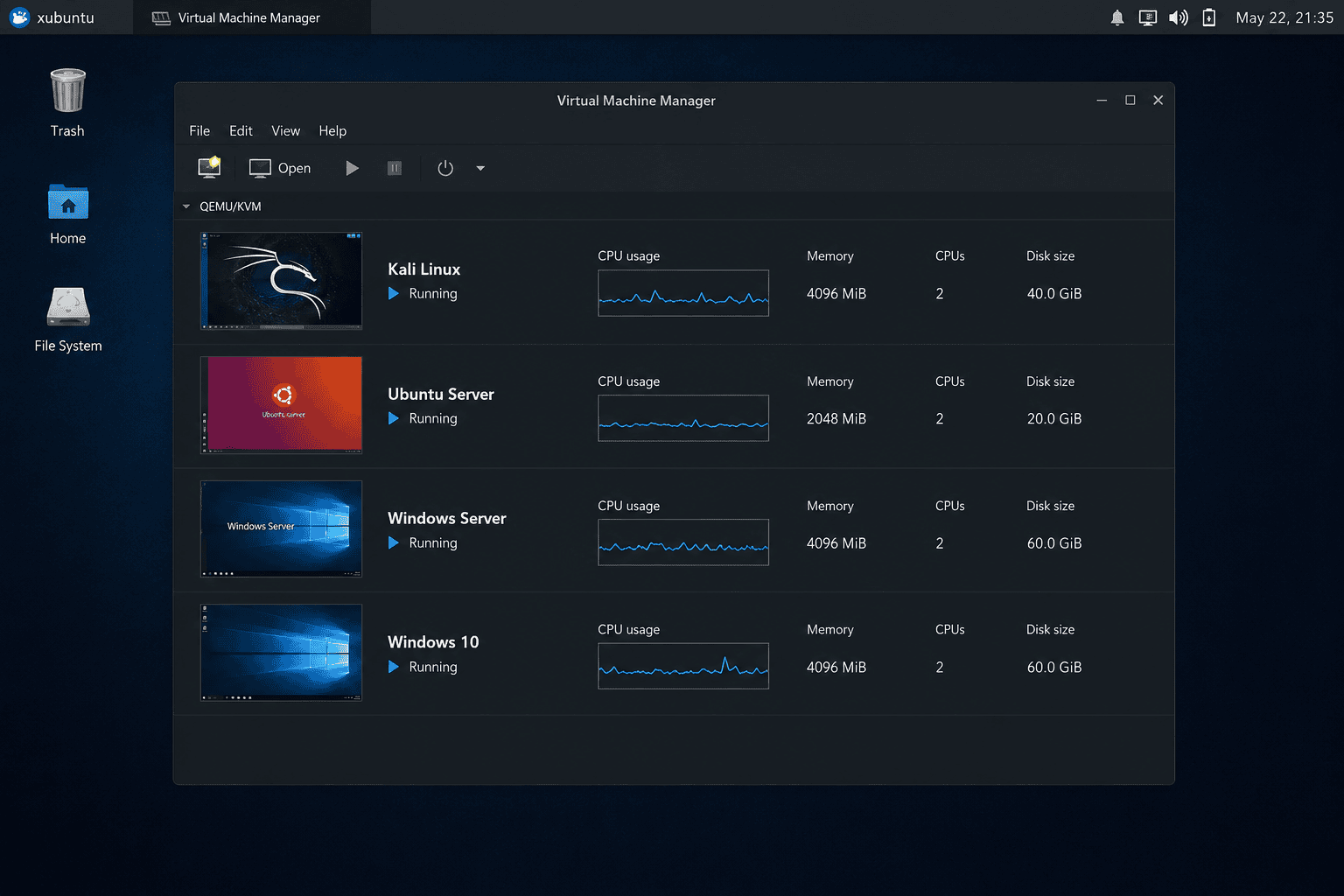Click Windows Server running status play icon
Screen dimensions: 1344x896
pyautogui.click(x=394, y=542)
